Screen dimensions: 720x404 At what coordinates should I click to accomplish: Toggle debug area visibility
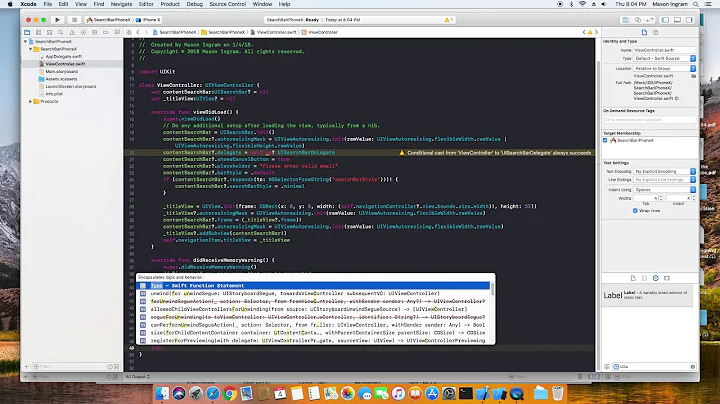tap(677, 20)
